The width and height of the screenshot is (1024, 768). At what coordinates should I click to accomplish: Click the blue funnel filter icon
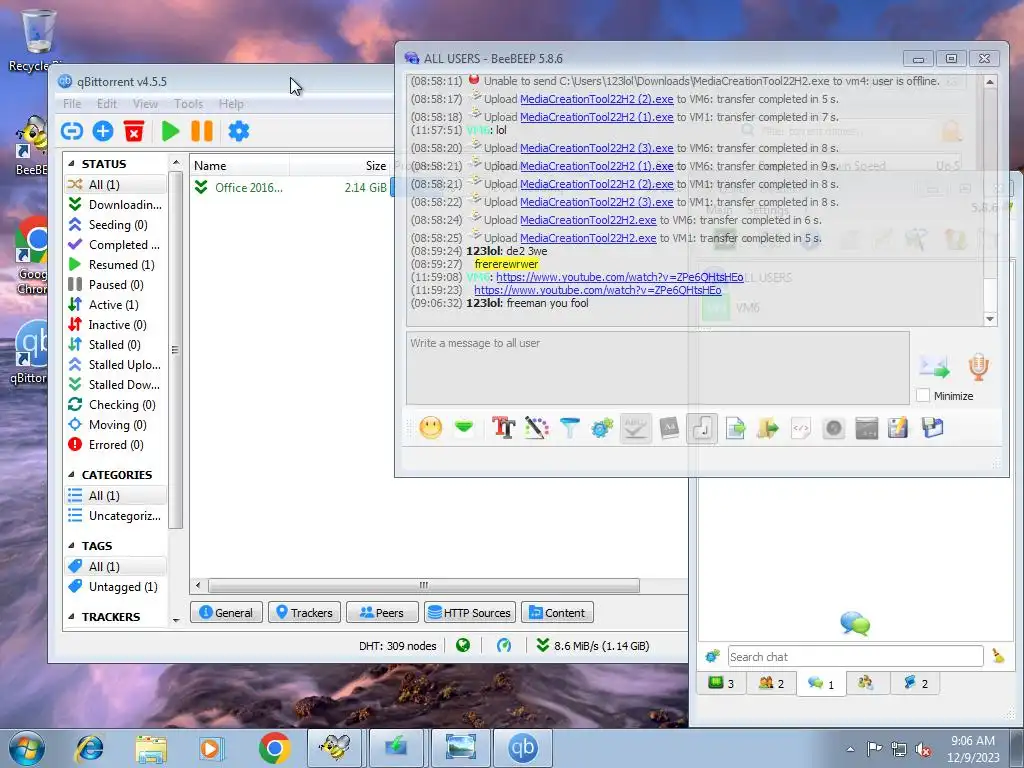(x=569, y=428)
